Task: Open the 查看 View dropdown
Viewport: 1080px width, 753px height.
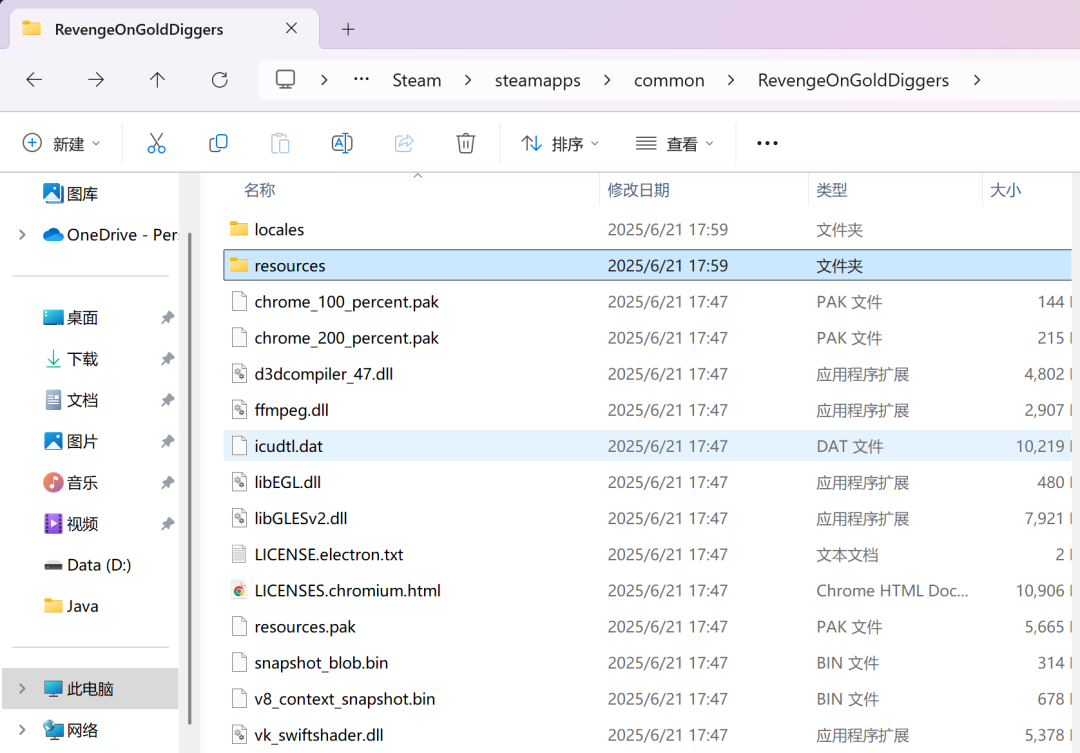Action: pyautogui.click(x=674, y=143)
